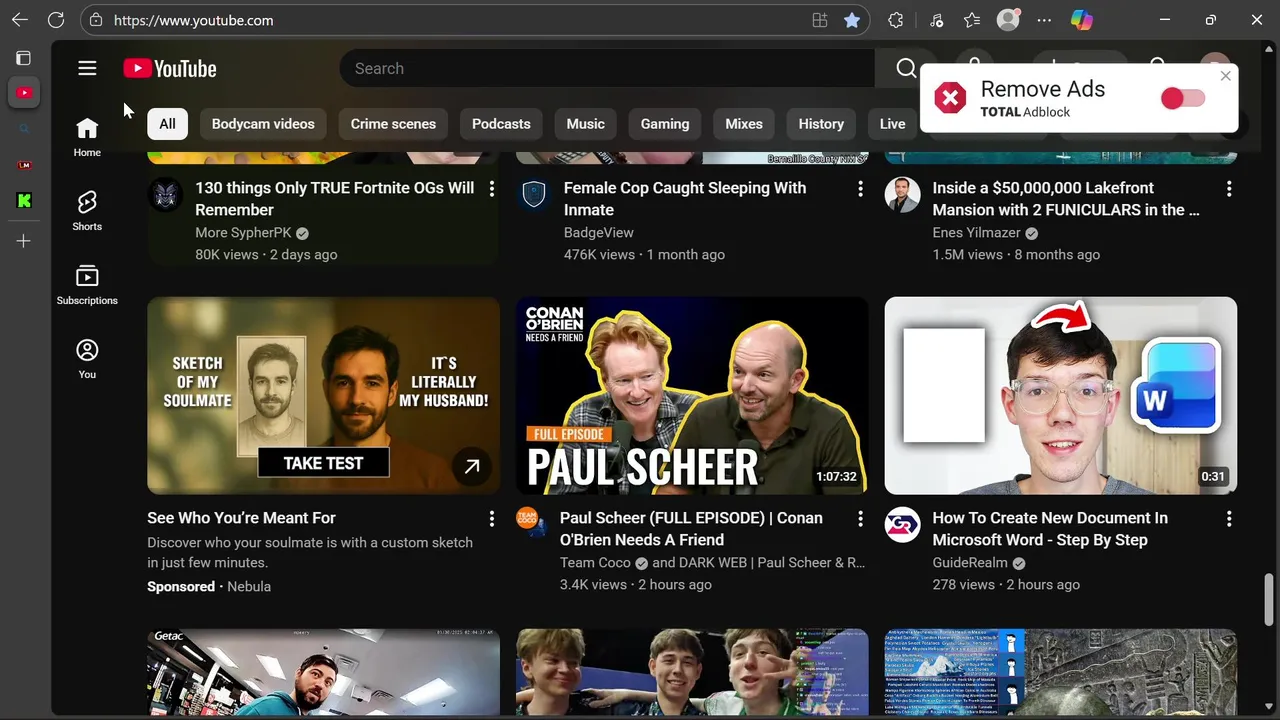
Task: Click the YouTube search magnifier button
Action: [906, 68]
